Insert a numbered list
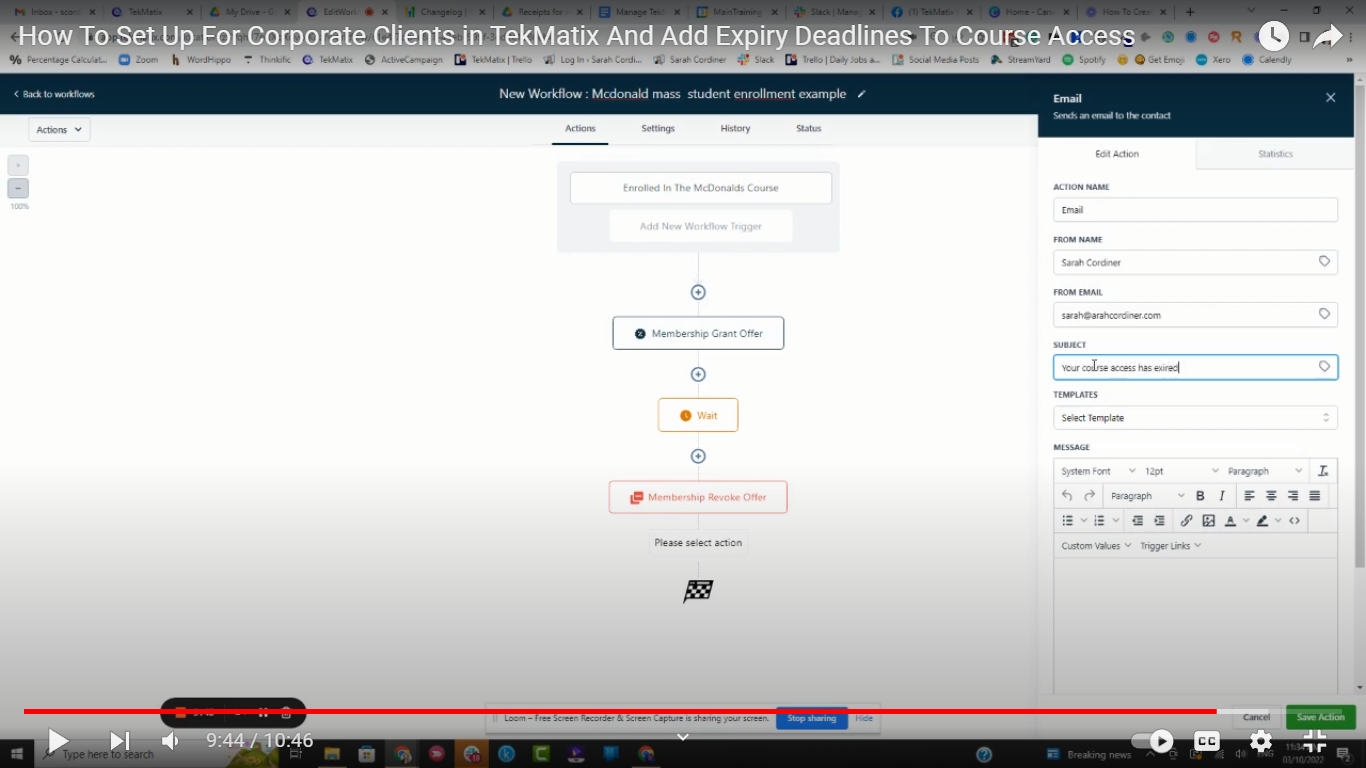This screenshot has height=768, width=1366. (x=1099, y=521)
